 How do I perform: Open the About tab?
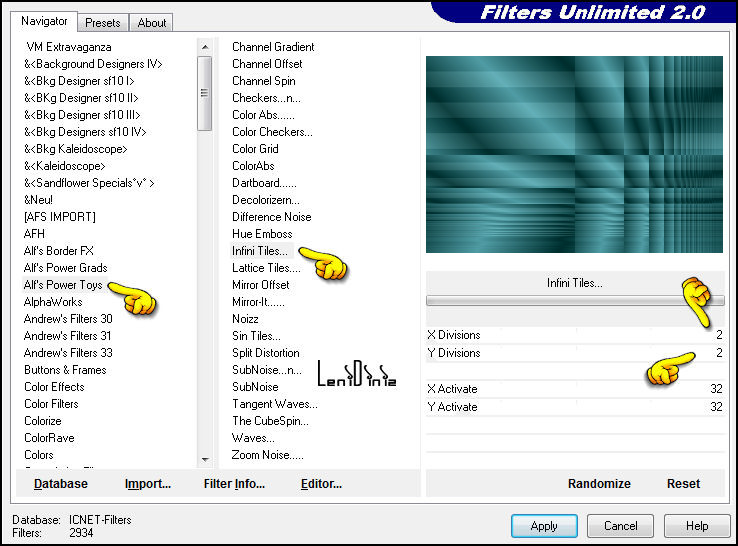click(x=152, y=22)
